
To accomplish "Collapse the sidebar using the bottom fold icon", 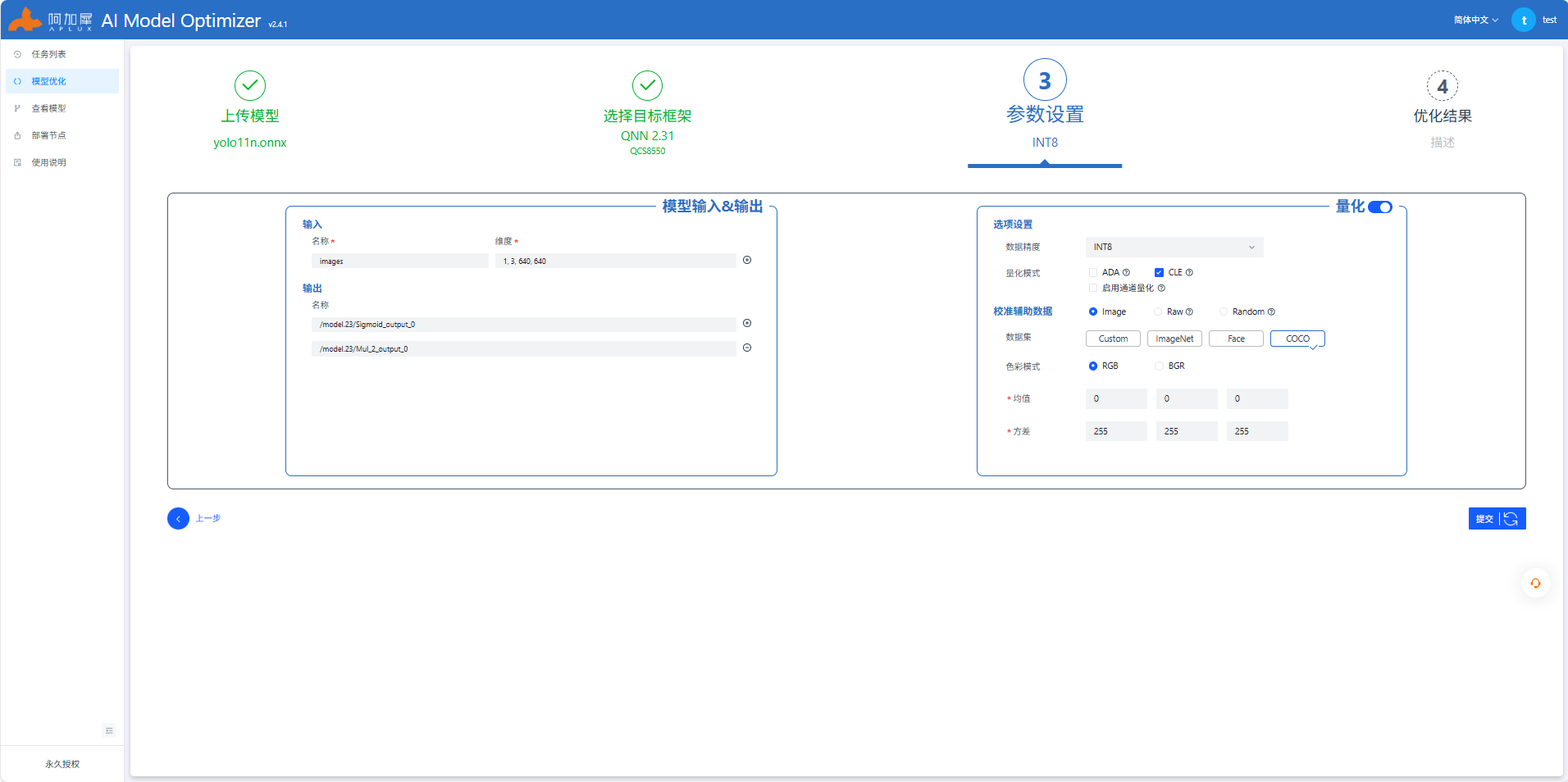I will [109, 730].
